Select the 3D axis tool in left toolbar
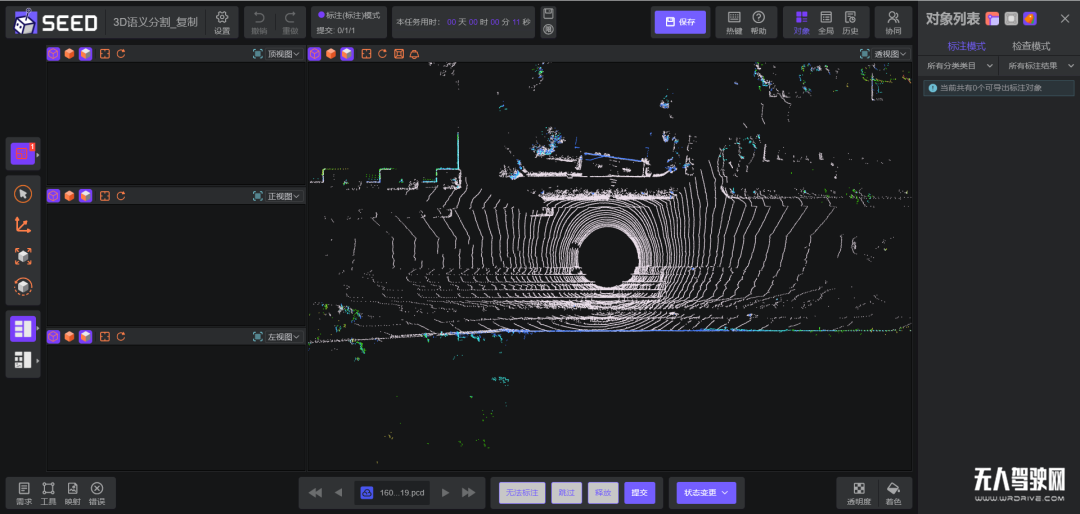 click(23, 225)
